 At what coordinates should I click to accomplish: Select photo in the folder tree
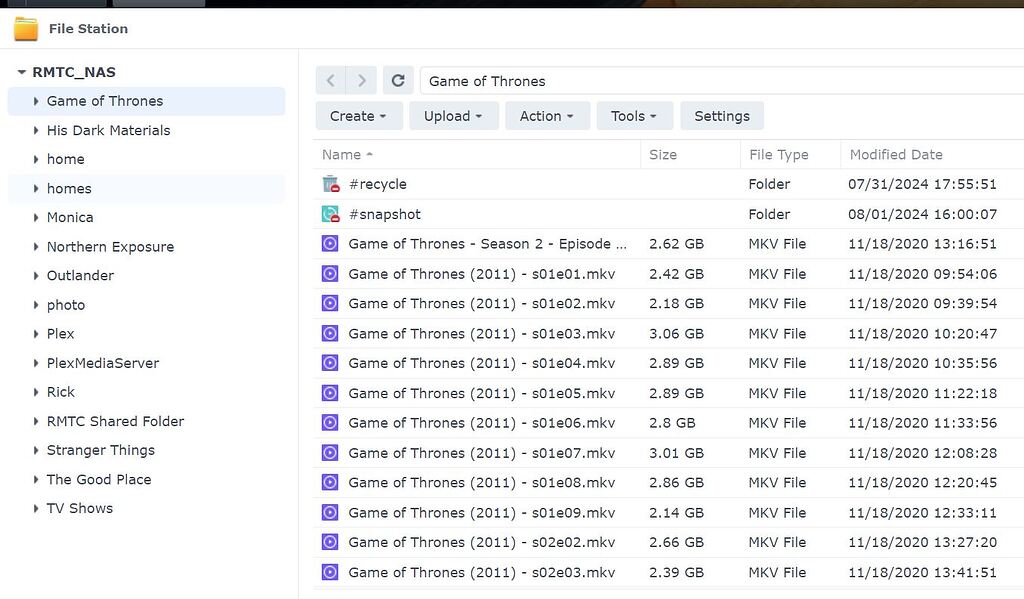click(66, 305)
